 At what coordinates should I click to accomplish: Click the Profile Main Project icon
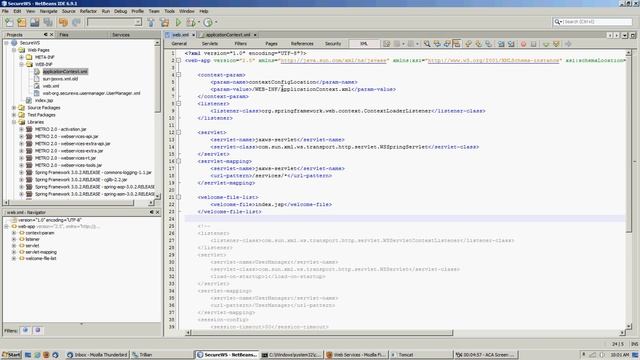click(208, 22)
